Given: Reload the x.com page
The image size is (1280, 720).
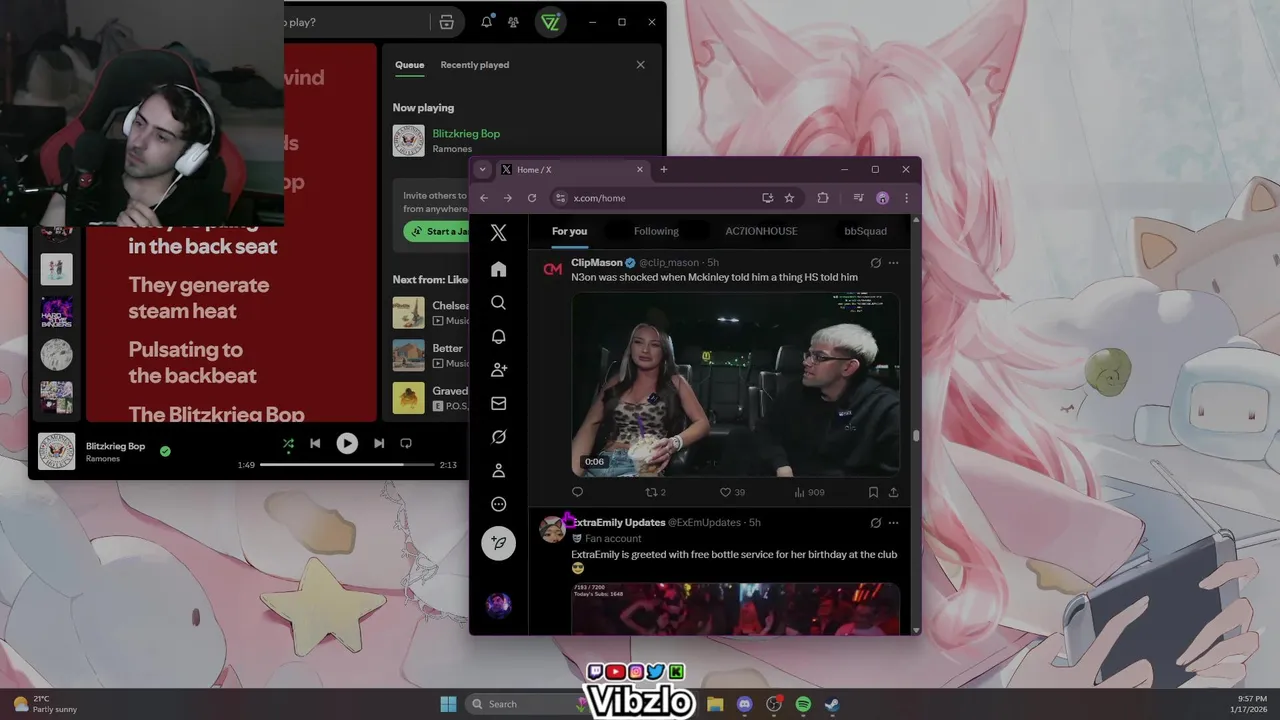Looking at the screenshot, I should click(x=532, y=198).
